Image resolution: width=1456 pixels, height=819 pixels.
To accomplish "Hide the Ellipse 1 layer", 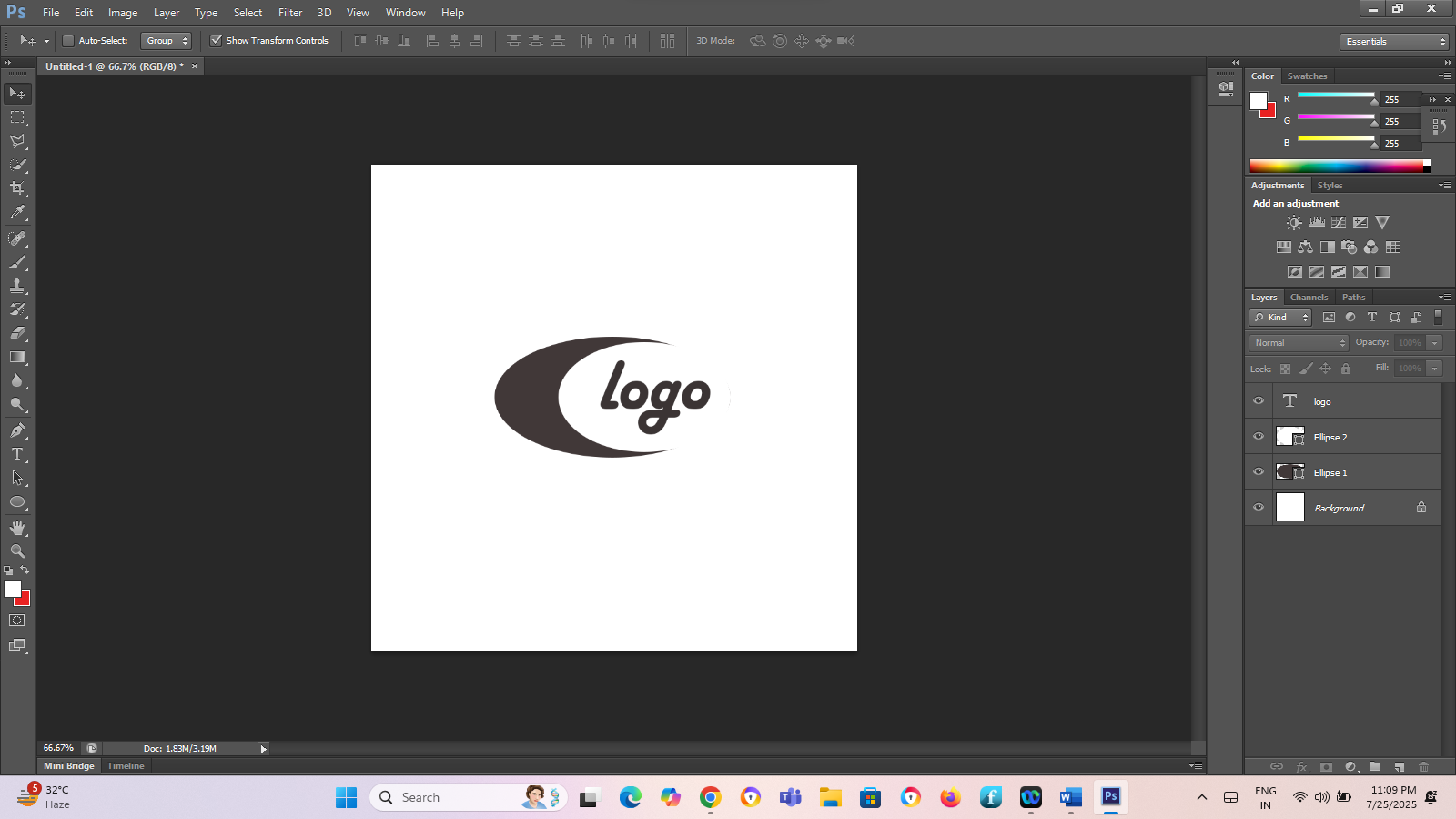I will (x=1259, y=471).
